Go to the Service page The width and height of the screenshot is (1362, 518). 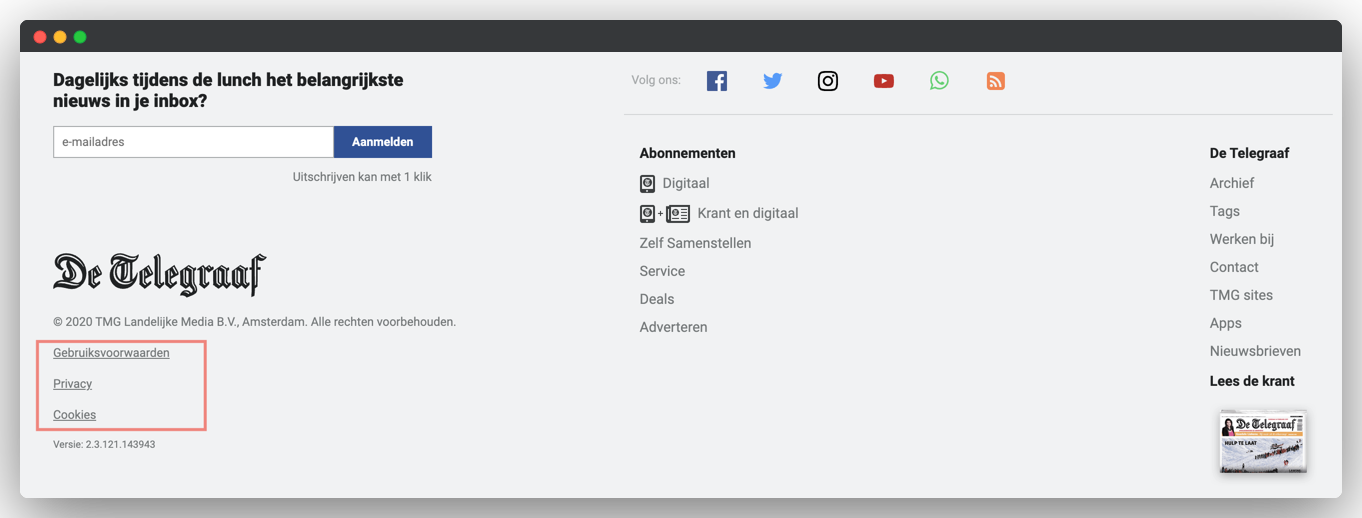click(x=662, y=271)
